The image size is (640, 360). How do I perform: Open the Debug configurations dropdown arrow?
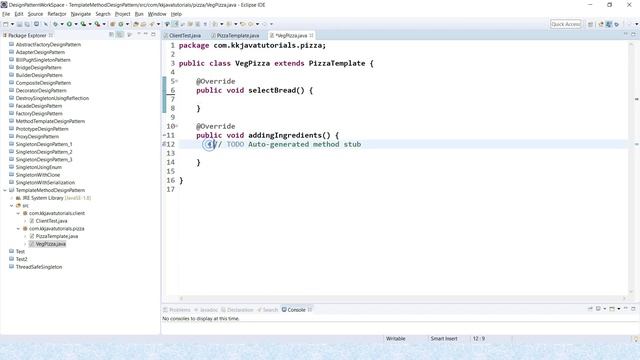62,24
